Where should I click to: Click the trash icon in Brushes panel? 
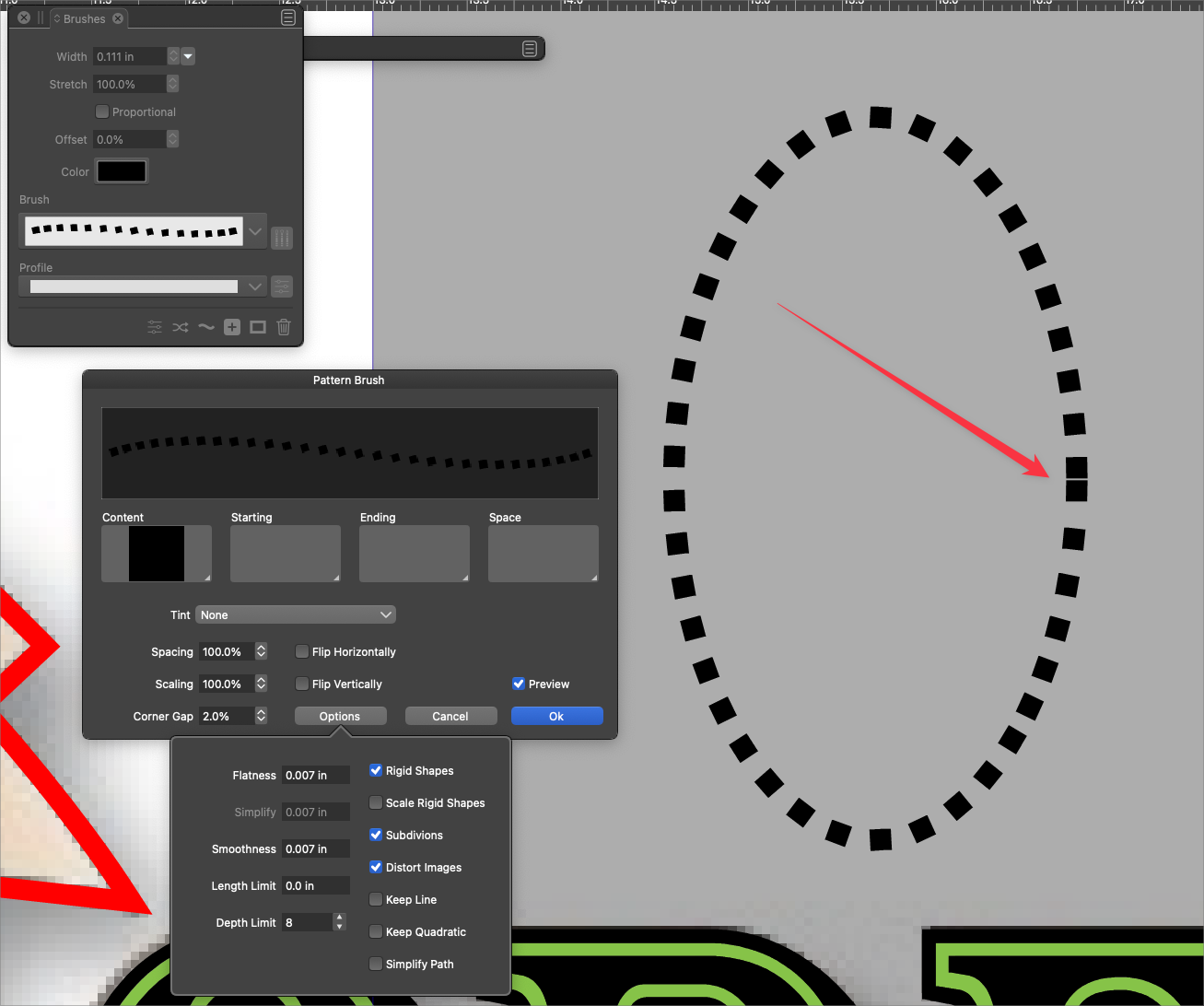point(284,327)
